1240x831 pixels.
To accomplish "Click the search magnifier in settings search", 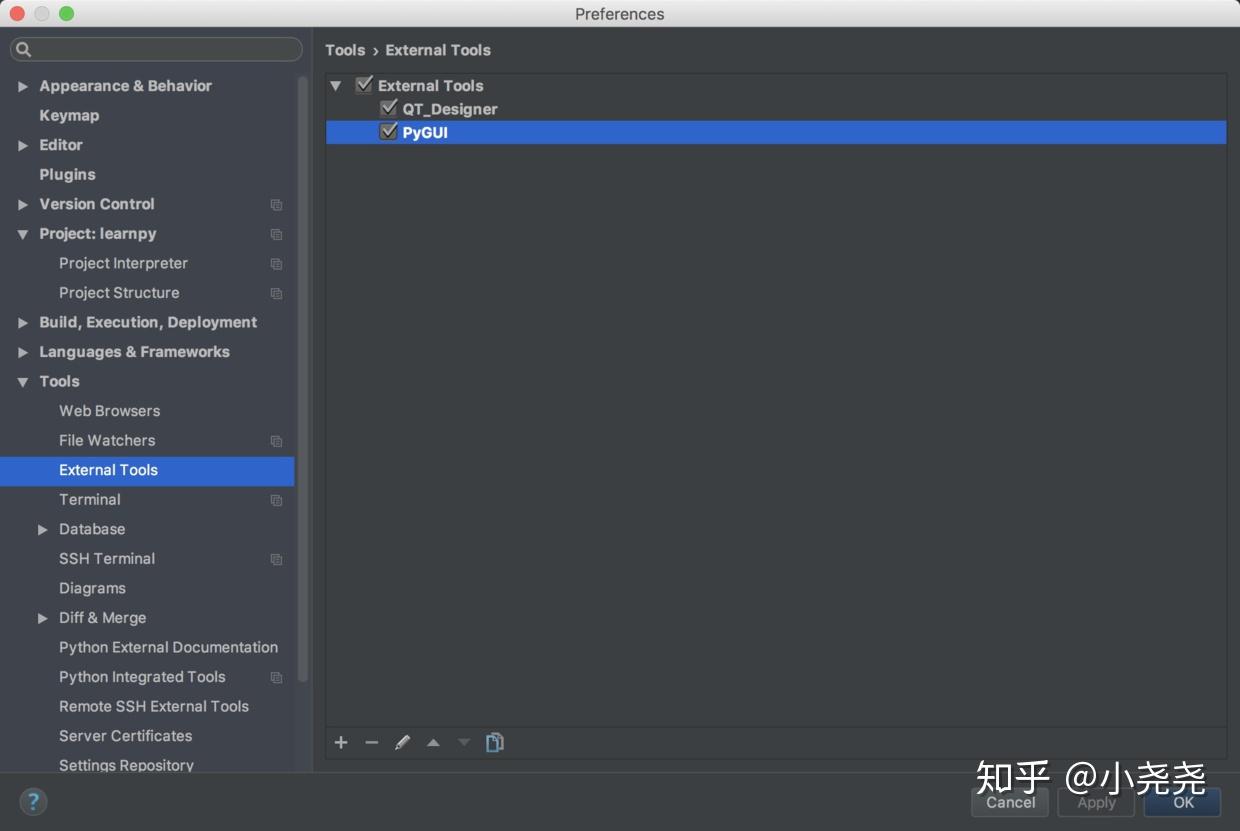I will (x=23, y=49).
